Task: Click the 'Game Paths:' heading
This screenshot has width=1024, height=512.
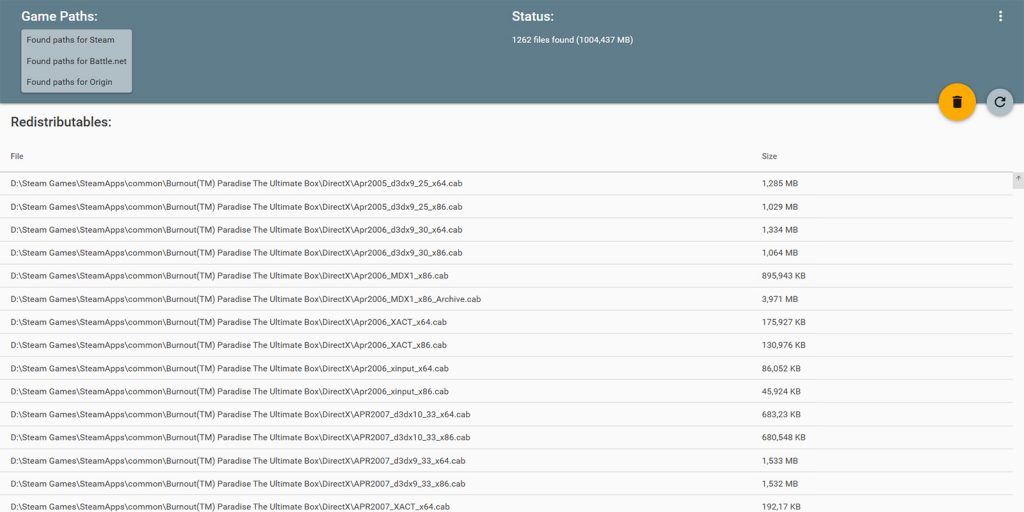Action: (x=59, y=16)
